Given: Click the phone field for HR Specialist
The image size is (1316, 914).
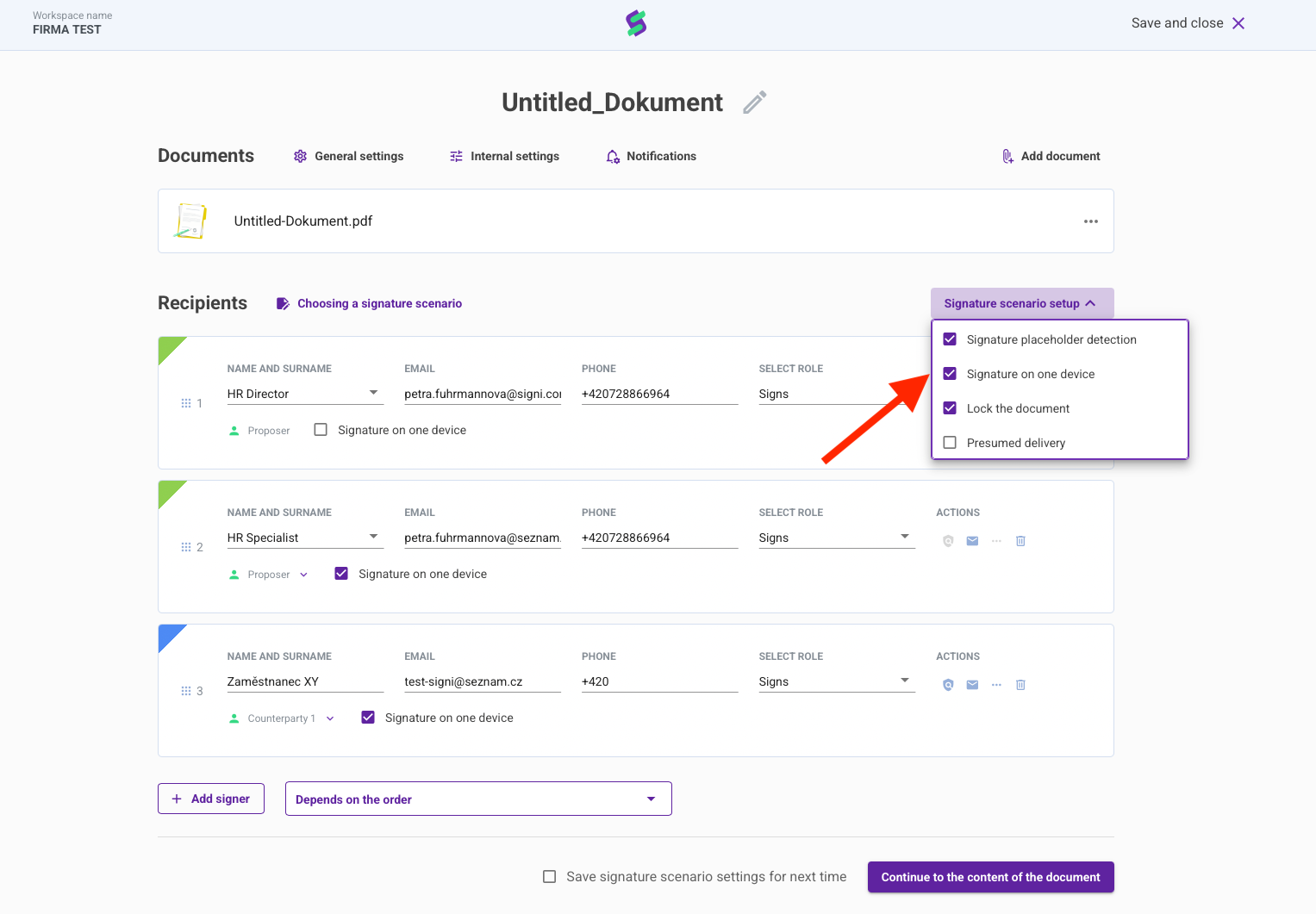Looking at the screenshot, I should (x=660, y=538).
